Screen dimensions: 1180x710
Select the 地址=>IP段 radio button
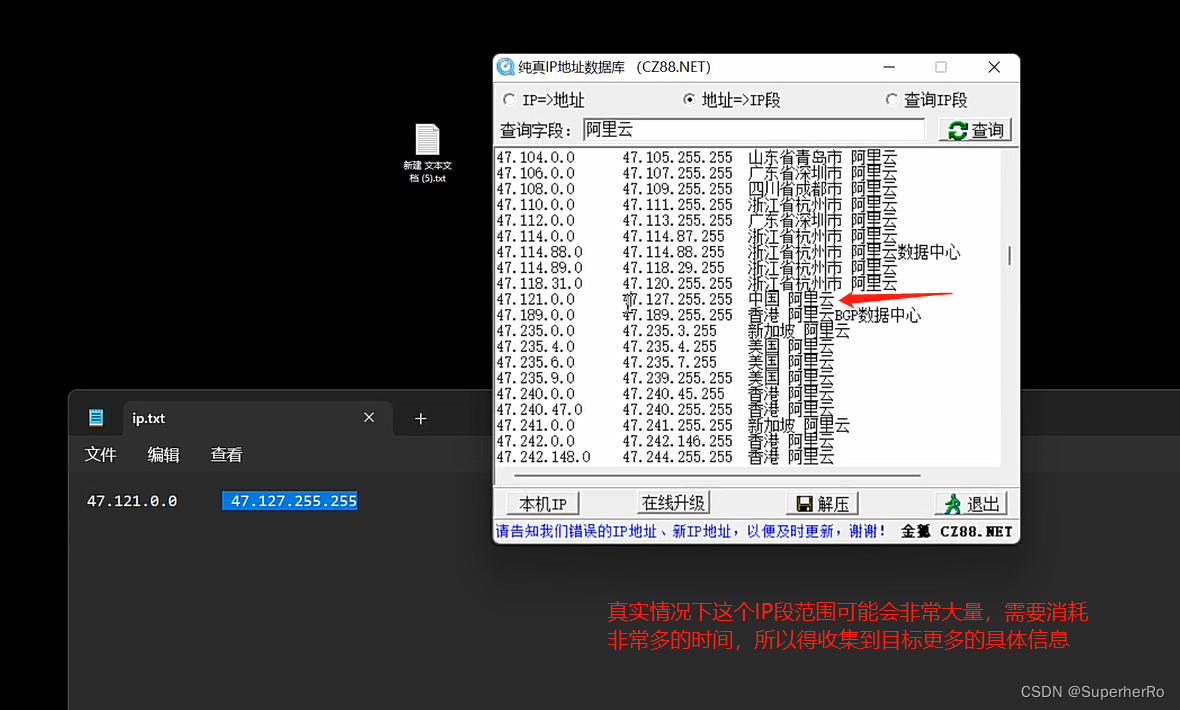point(689,99)
